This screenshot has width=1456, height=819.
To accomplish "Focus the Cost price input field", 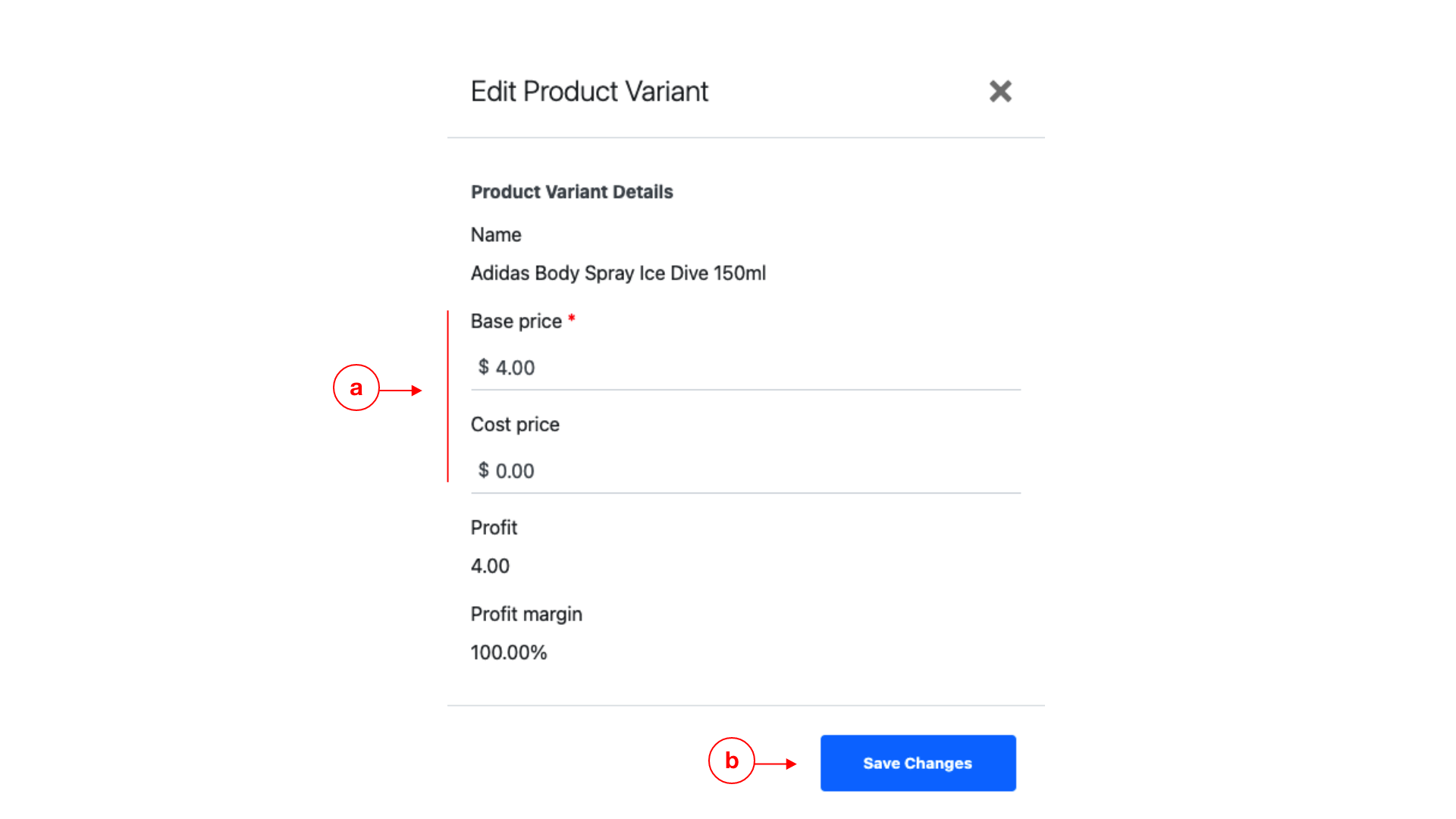I will point(745,471).
